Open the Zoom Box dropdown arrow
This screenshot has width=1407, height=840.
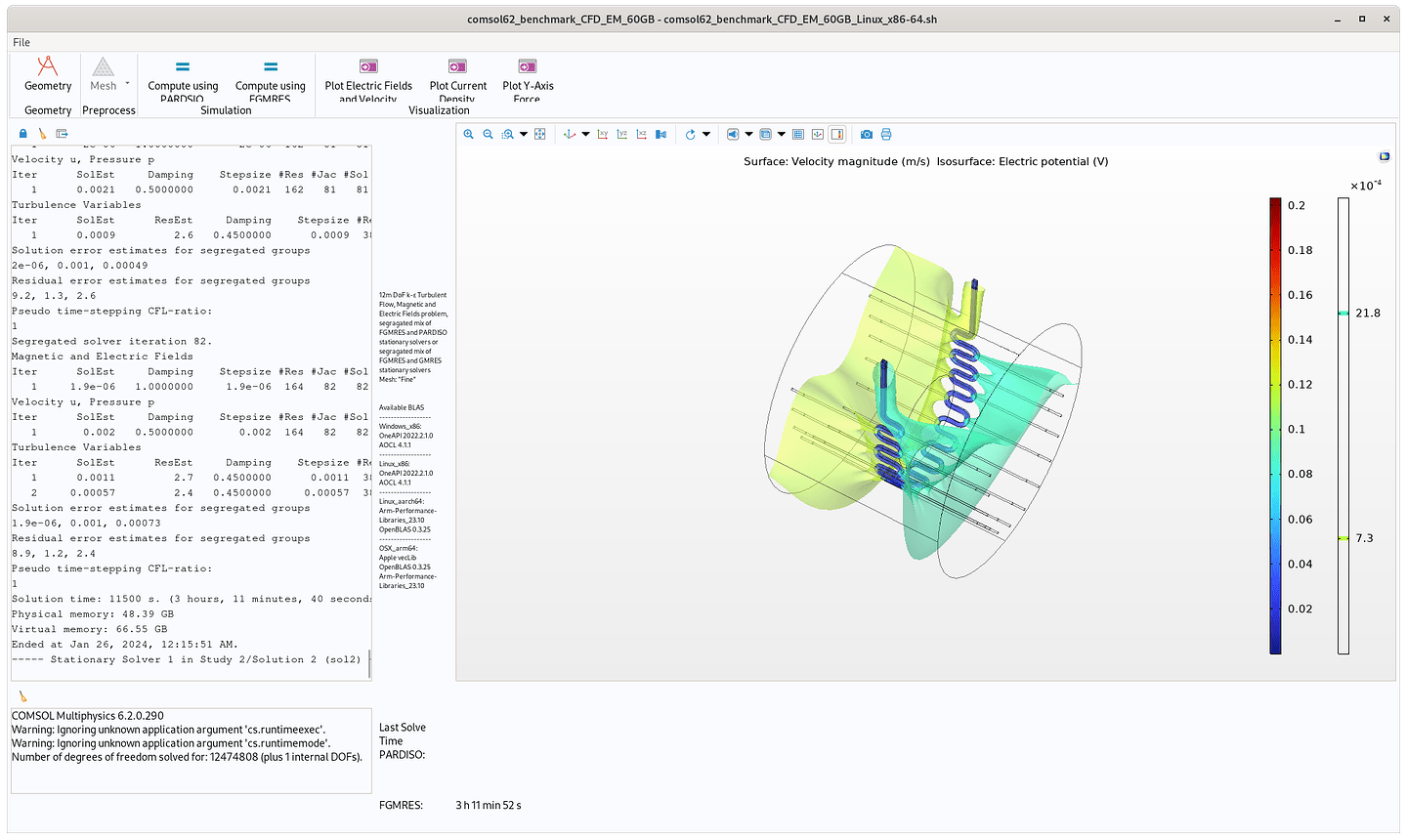[525, 134]
